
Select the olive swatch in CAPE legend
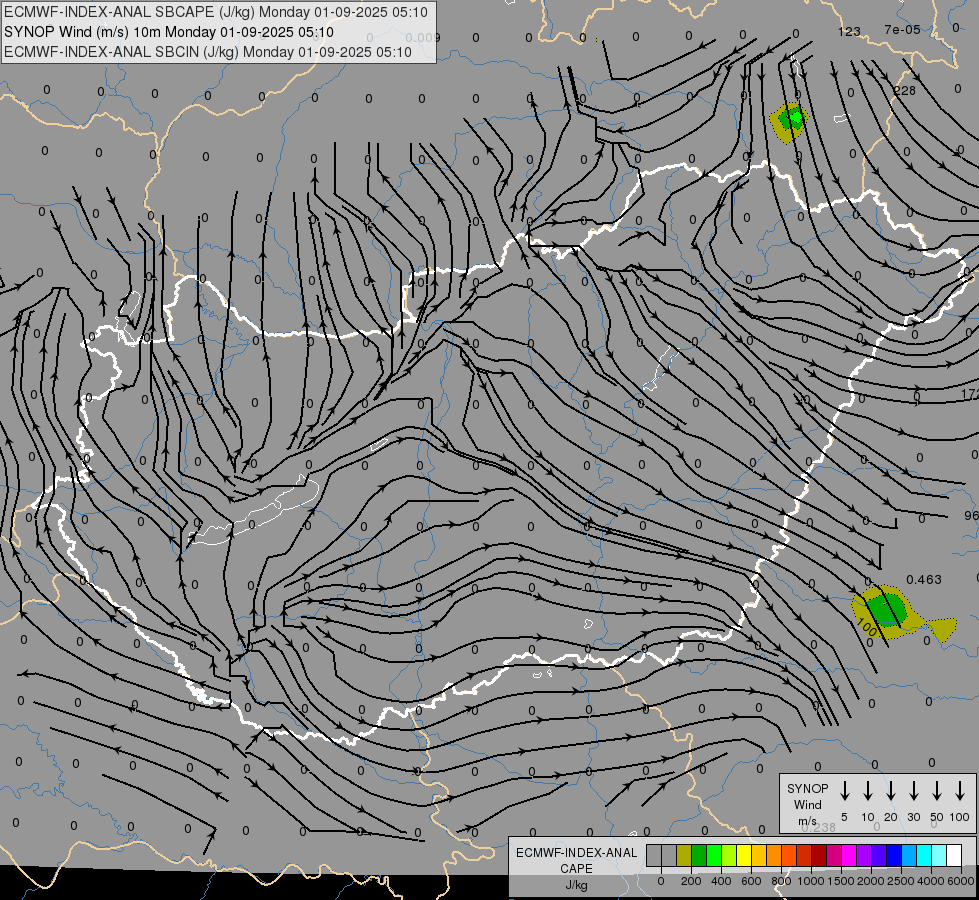click(684, 855)
